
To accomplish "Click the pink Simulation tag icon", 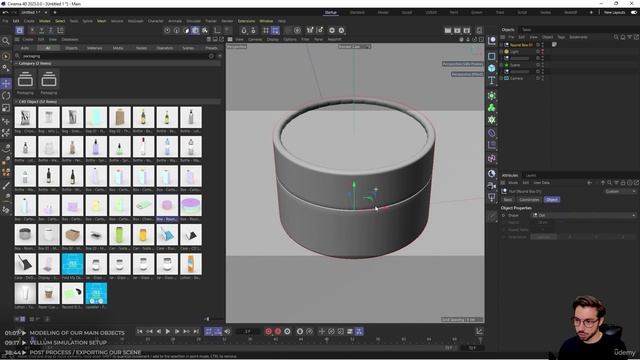I will pos(492,158).
